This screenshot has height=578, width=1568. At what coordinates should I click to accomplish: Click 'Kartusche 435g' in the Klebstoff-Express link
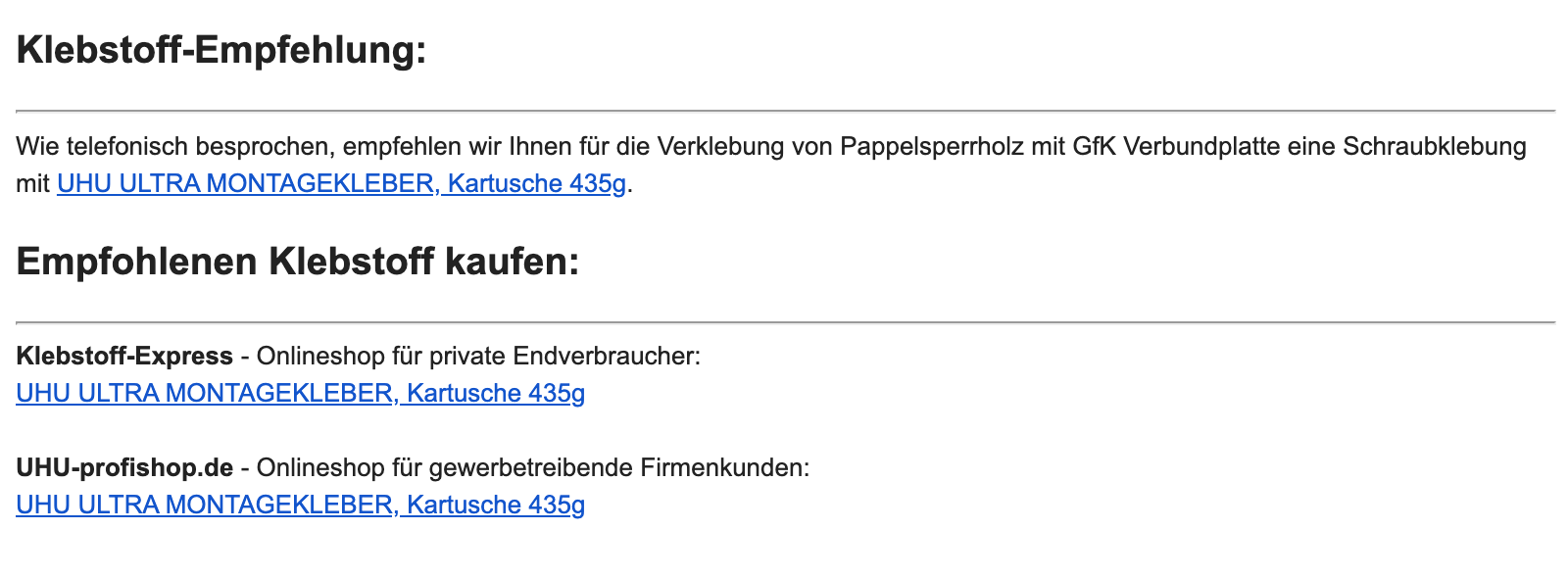[496, 393]
